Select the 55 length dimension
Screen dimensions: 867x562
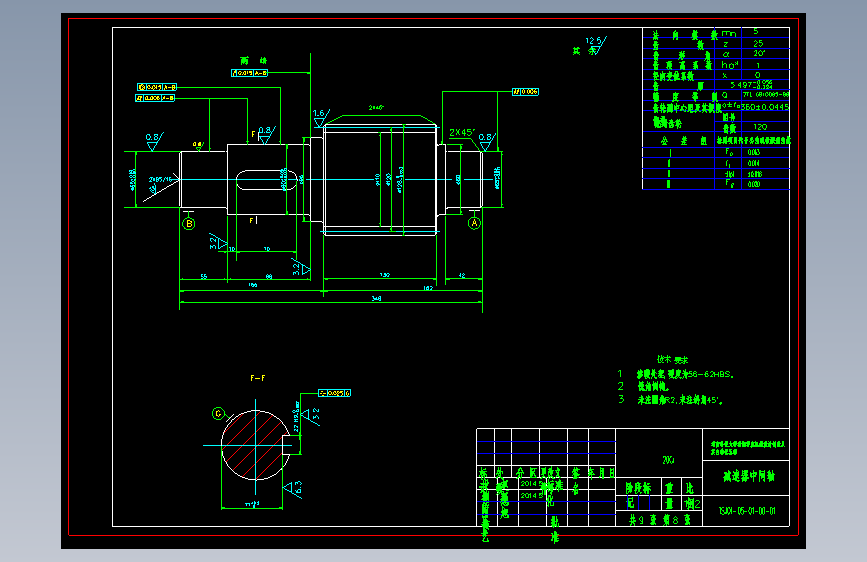click(203, 276)
